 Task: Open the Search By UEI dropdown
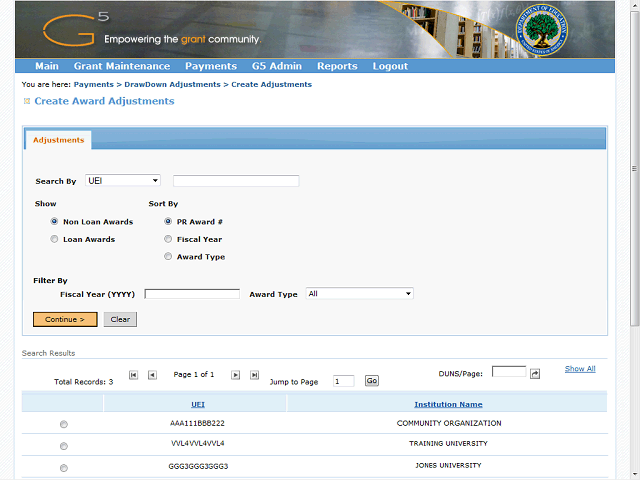pyautogui.click(x=123, y=181)
